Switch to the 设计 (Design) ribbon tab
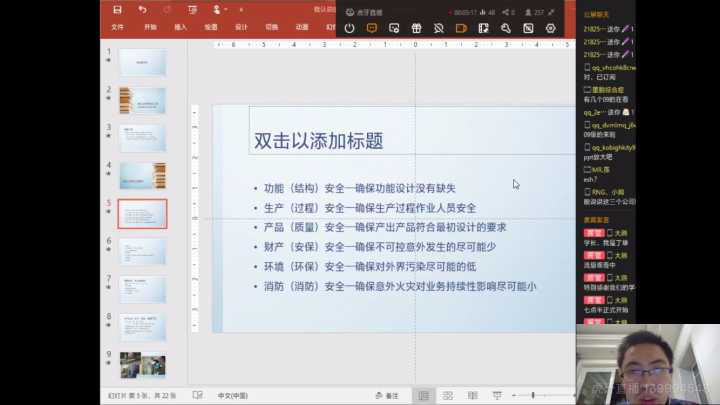Viewport: 720px width, 405px height. pos(241,27)
